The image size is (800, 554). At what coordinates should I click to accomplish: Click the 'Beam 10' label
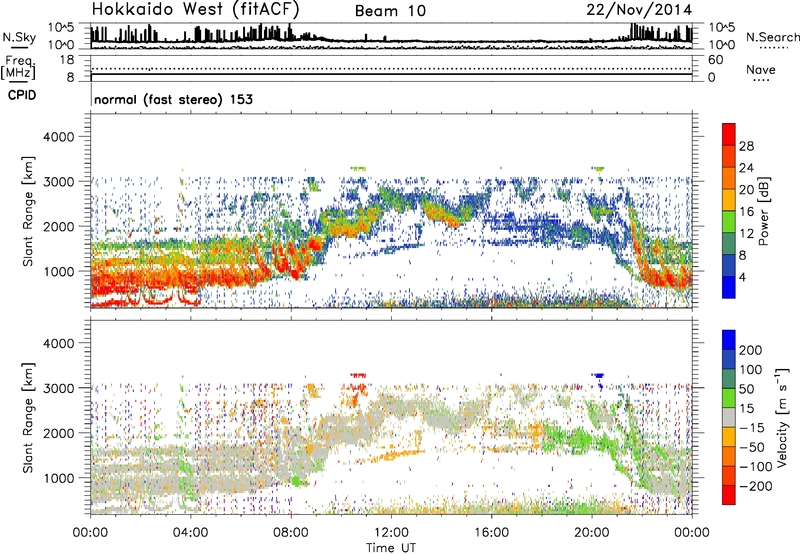(390, 11)
